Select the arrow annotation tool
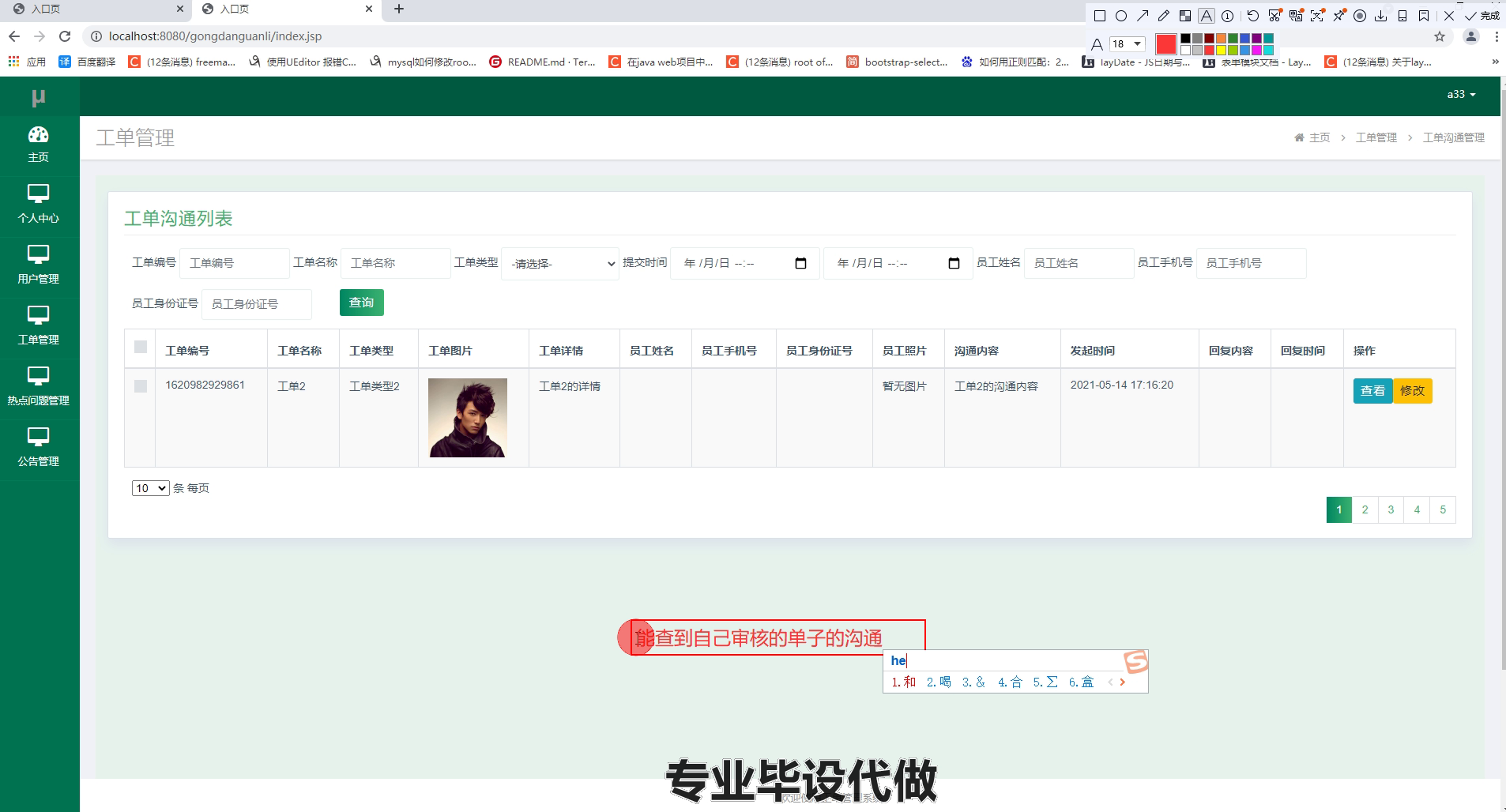Viewport: 1506px width, 812px height. (1143, 16)
